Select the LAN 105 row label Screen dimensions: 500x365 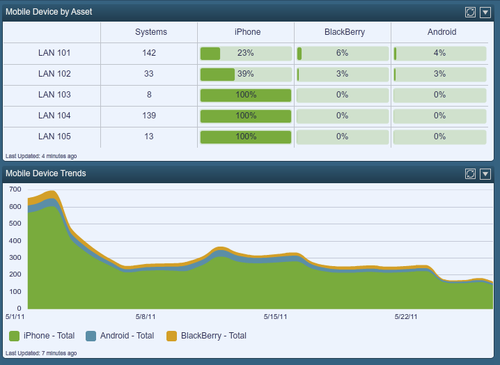54,136
